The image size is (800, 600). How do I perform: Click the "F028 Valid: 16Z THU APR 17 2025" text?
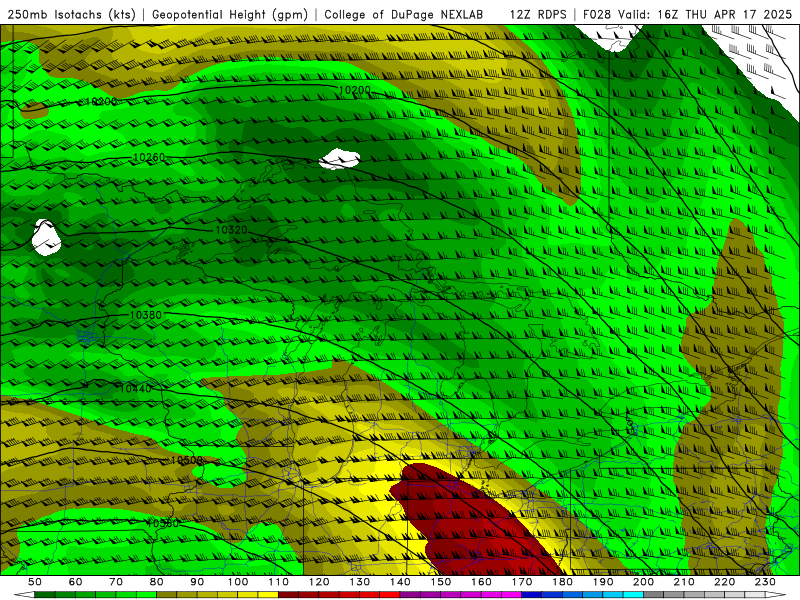(687, 15)
